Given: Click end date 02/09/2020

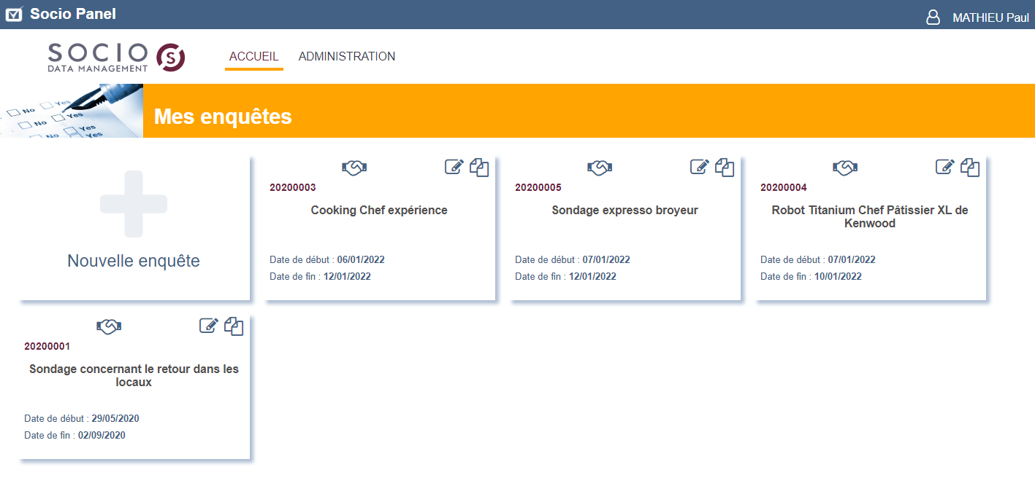Looking at the screenshot, I should 102,436.
